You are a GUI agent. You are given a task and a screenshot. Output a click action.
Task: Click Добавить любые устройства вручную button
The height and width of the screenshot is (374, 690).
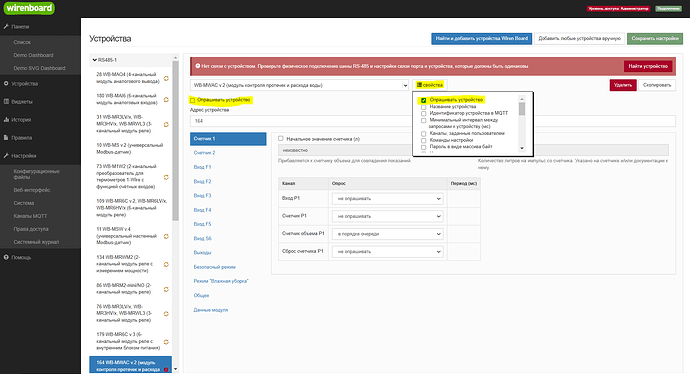(x=580, y=39)
